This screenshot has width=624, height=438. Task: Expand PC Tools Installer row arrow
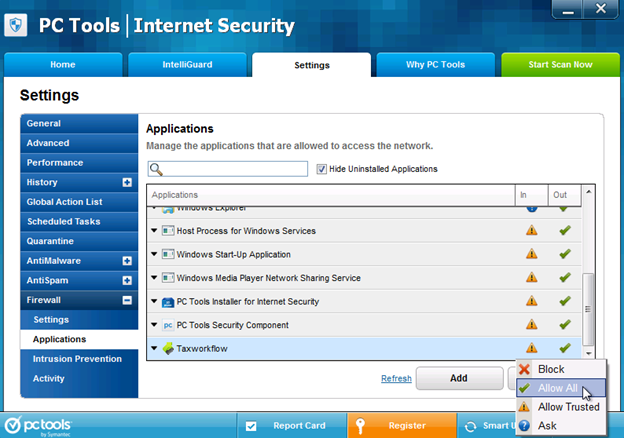point(154,301)
